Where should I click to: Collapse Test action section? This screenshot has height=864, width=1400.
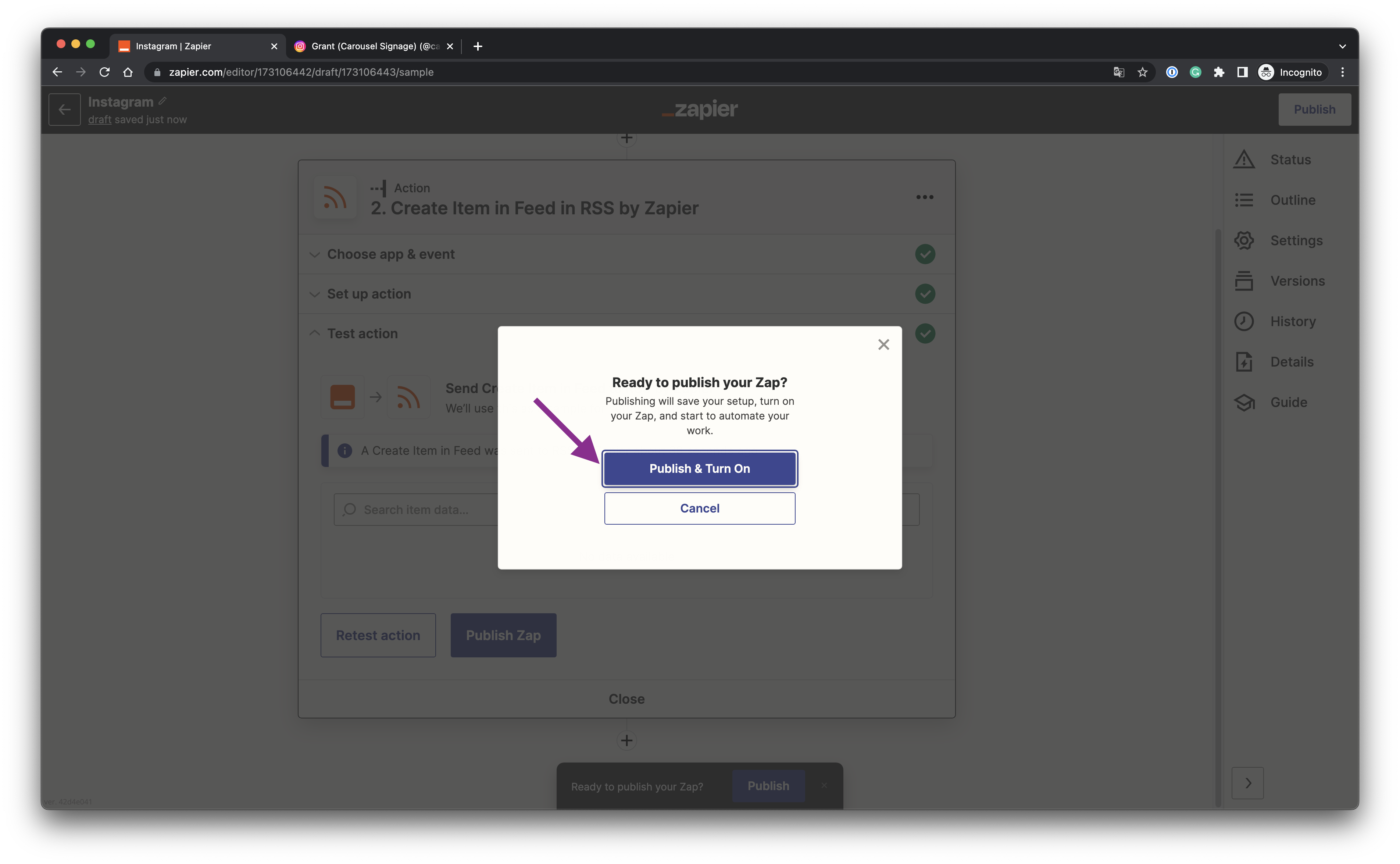point(626,334)
